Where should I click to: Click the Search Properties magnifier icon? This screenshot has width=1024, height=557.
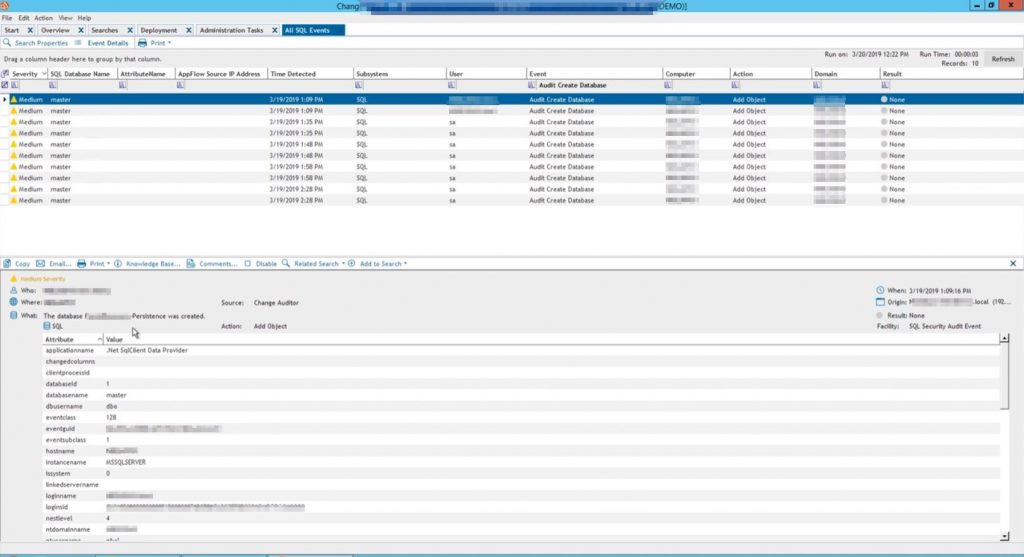tap(8, 43)
